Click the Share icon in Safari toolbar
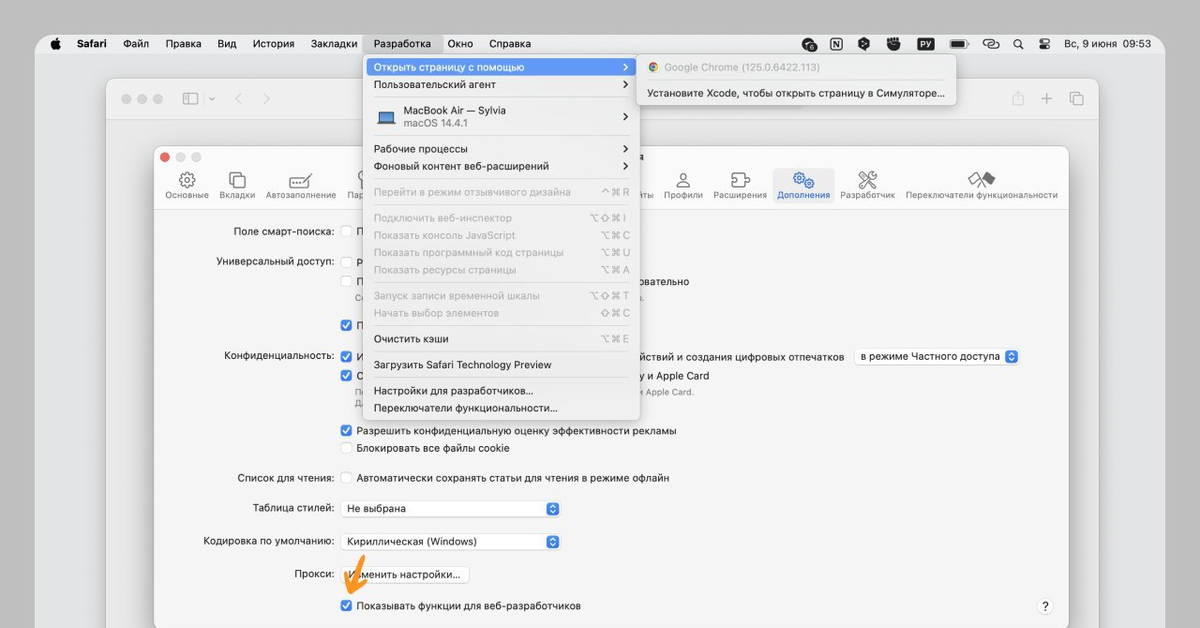This screenshot has width=1200, height=628. coord(1018,99)
